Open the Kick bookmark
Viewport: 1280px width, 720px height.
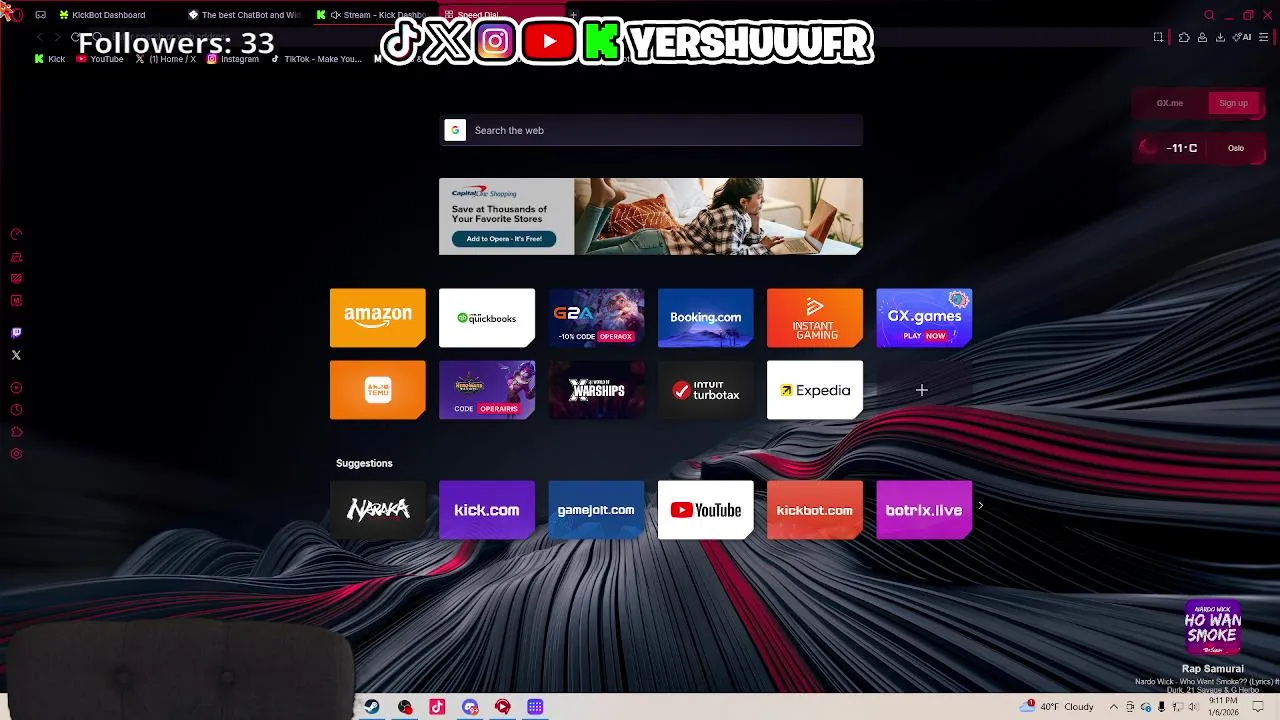click(50, 59)
